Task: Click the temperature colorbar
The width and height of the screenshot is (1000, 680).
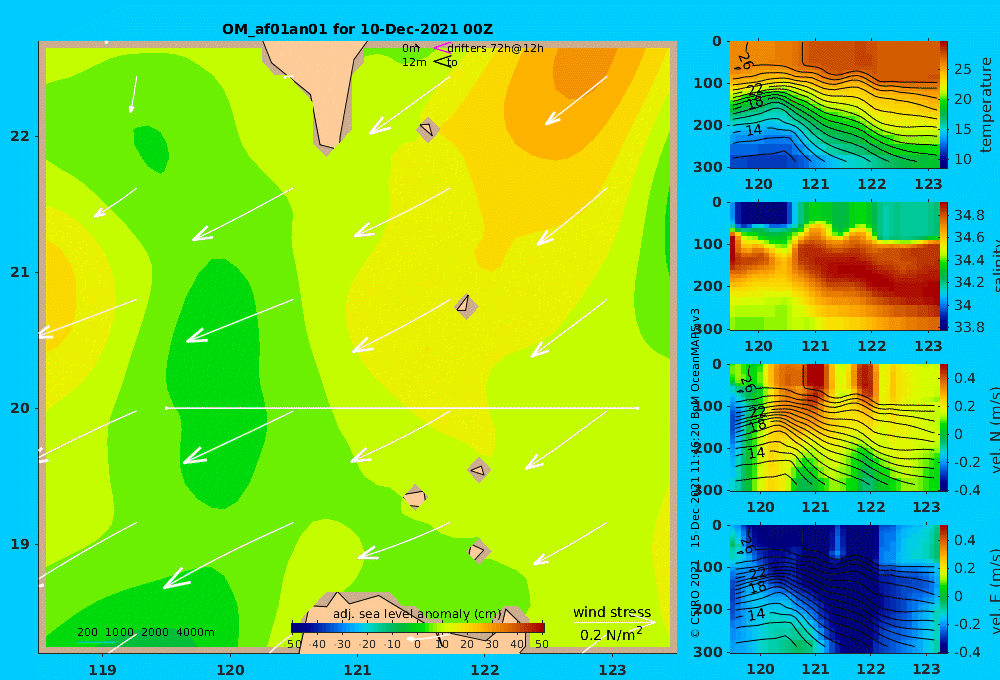Action: 944,105
